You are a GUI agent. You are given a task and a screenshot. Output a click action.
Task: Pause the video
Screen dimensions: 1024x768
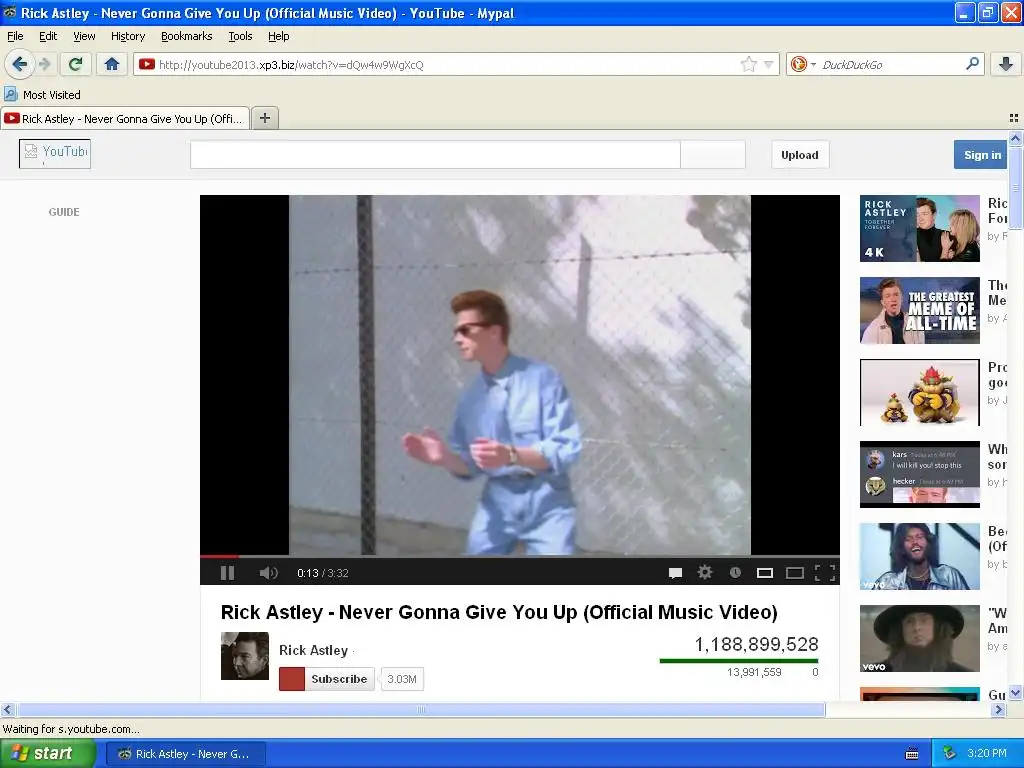pyautogui.click(x=227, y=573)
